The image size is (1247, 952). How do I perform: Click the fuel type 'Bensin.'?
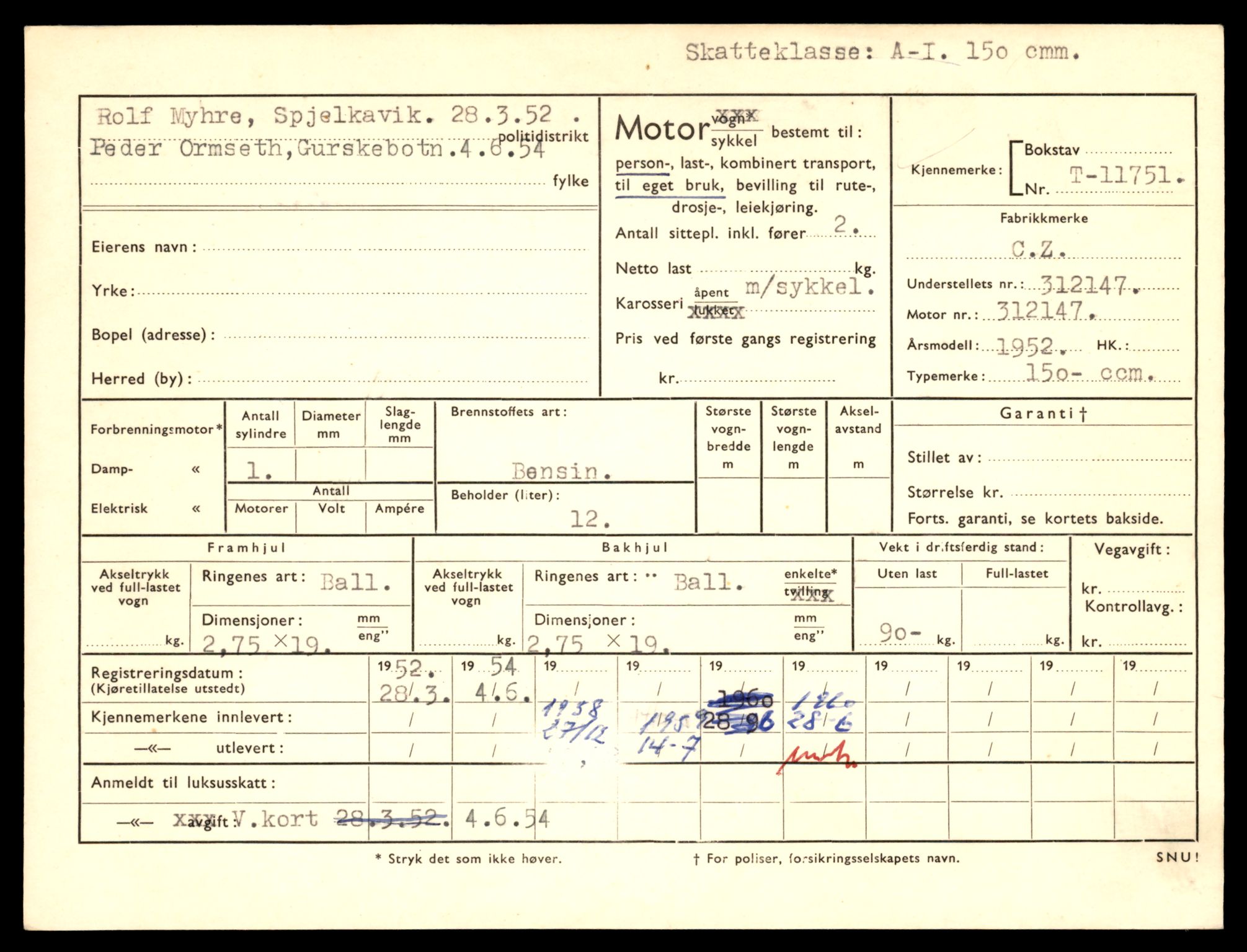point(562,472)
